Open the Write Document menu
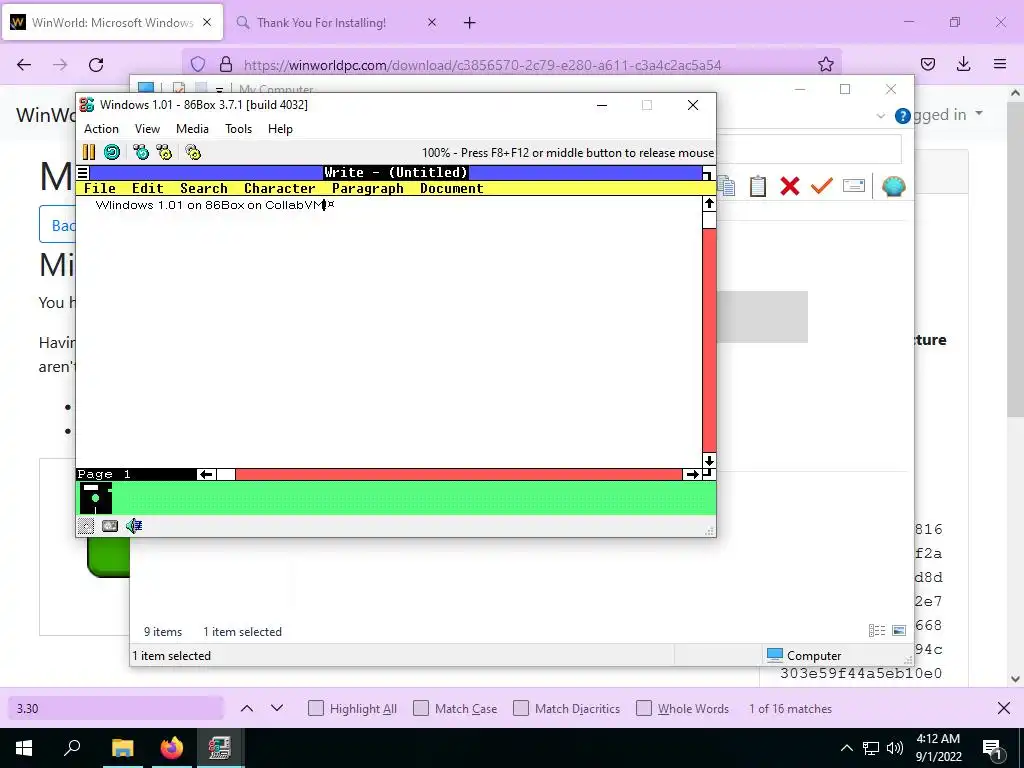Image resolution: width=1024 pixels, height=768 pixels. point(451,188)
